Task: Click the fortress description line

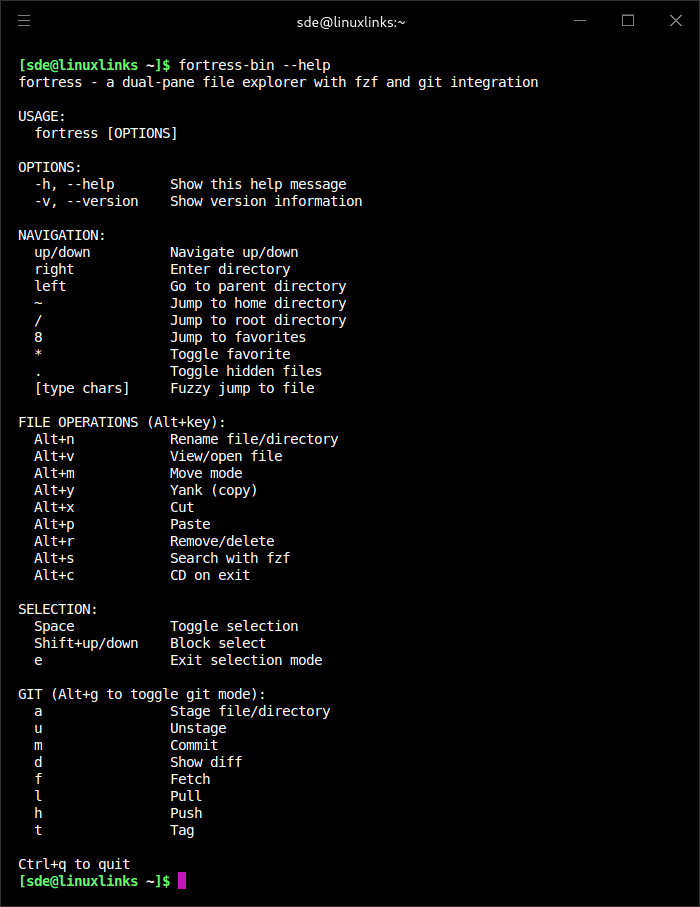Action: point(278,82)
